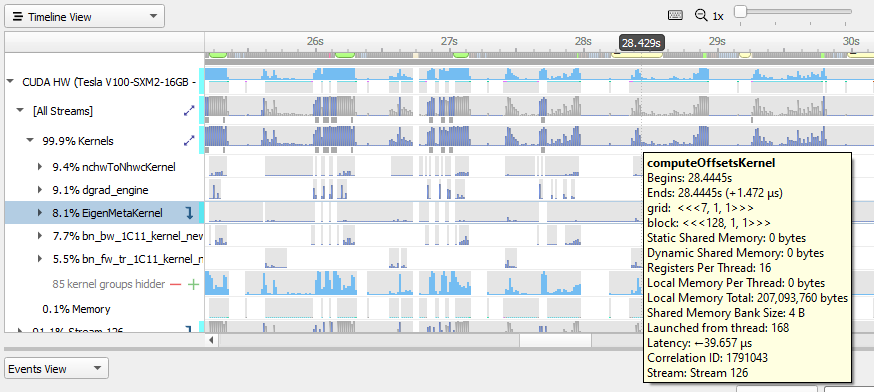The image size is (874, 392).
Task: Click the pin arrow icon on EigenMetaKernel row
Action: click(190, 212)
